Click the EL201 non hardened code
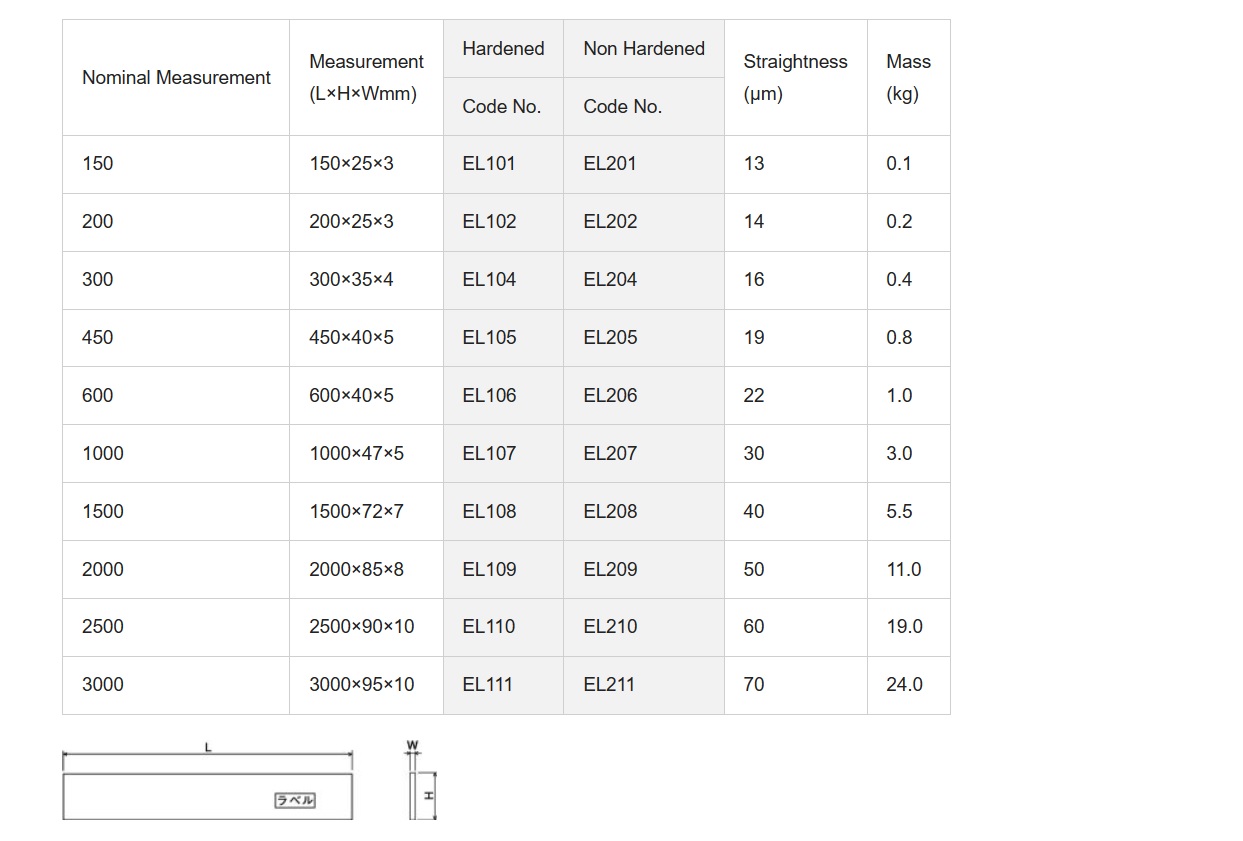The height and width of the screenshot is (841, 1243). click(609, 164)
